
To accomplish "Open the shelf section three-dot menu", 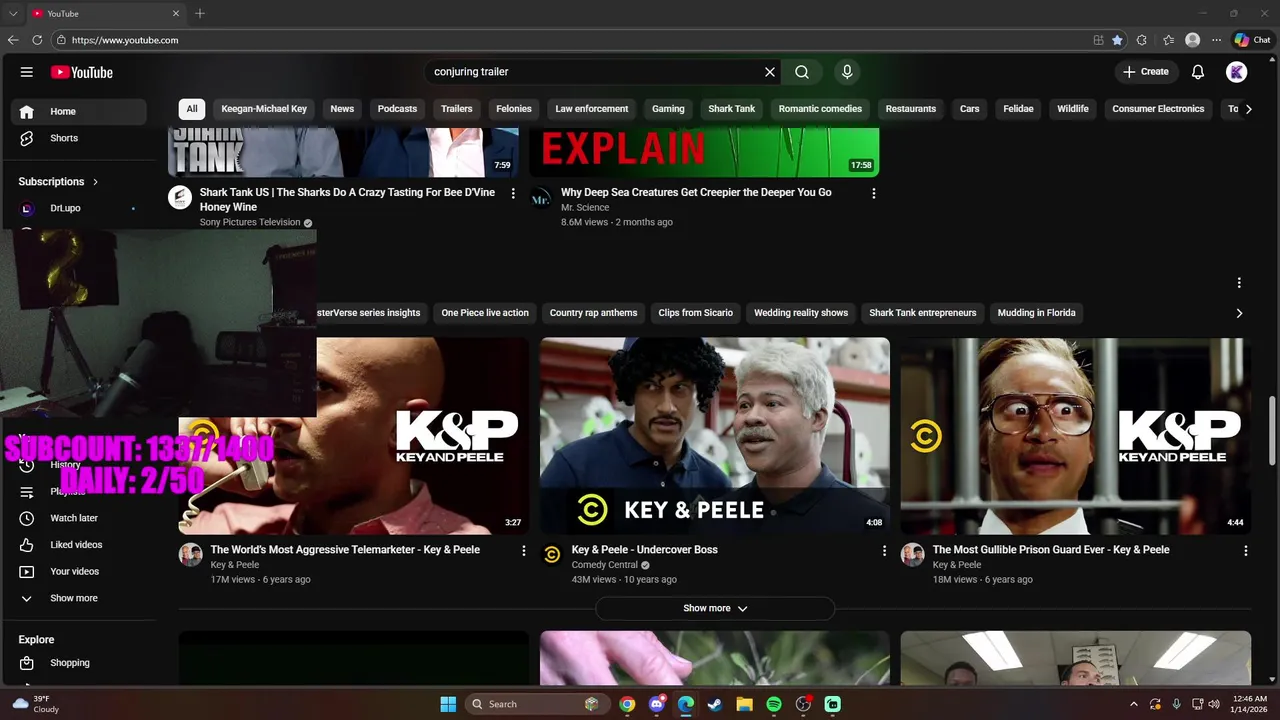I will coord(1239,283).
